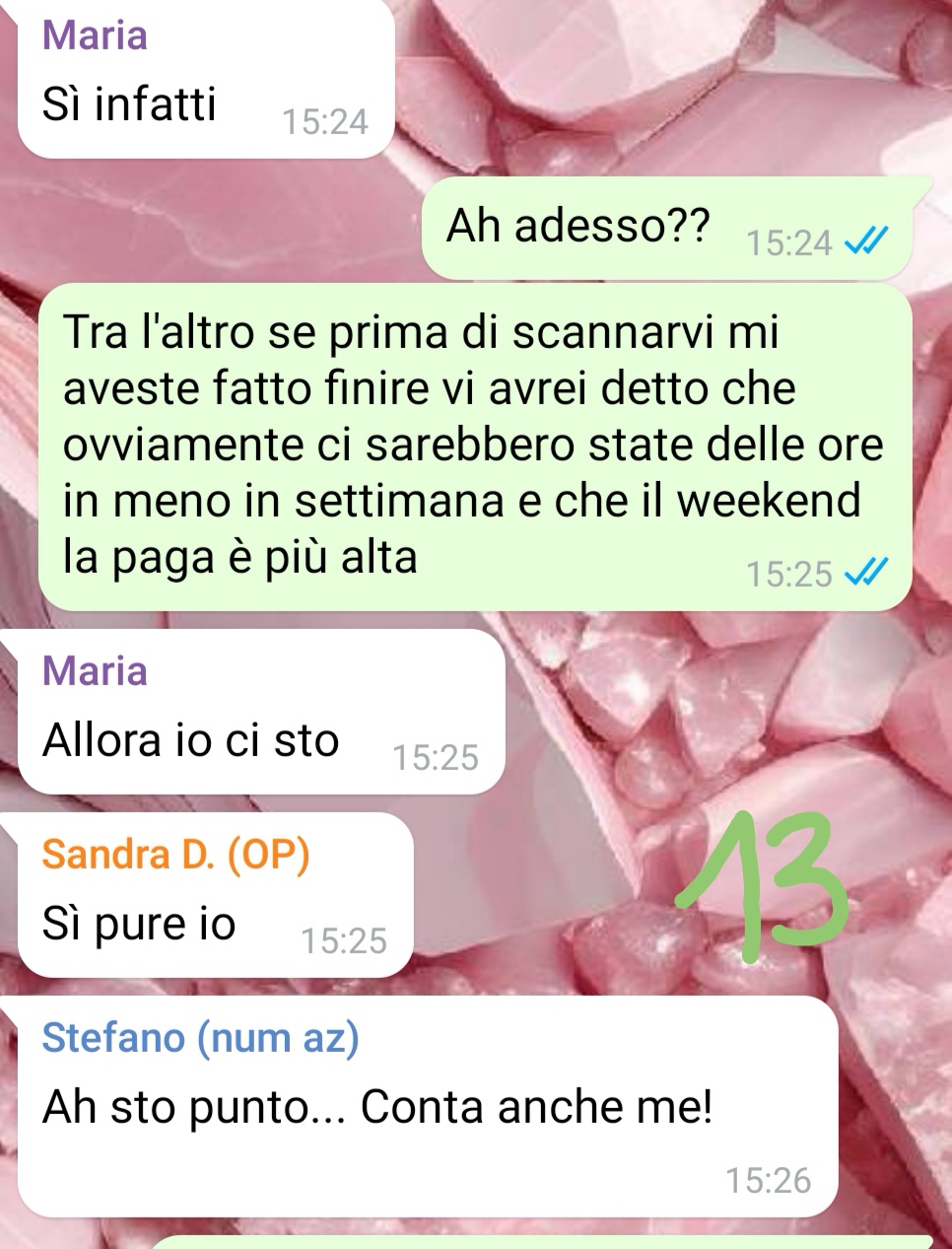The image size is (952, 1249).
Task: Tap the partially visible green bubble at bottom
Action: click(x=540, y=1242)
